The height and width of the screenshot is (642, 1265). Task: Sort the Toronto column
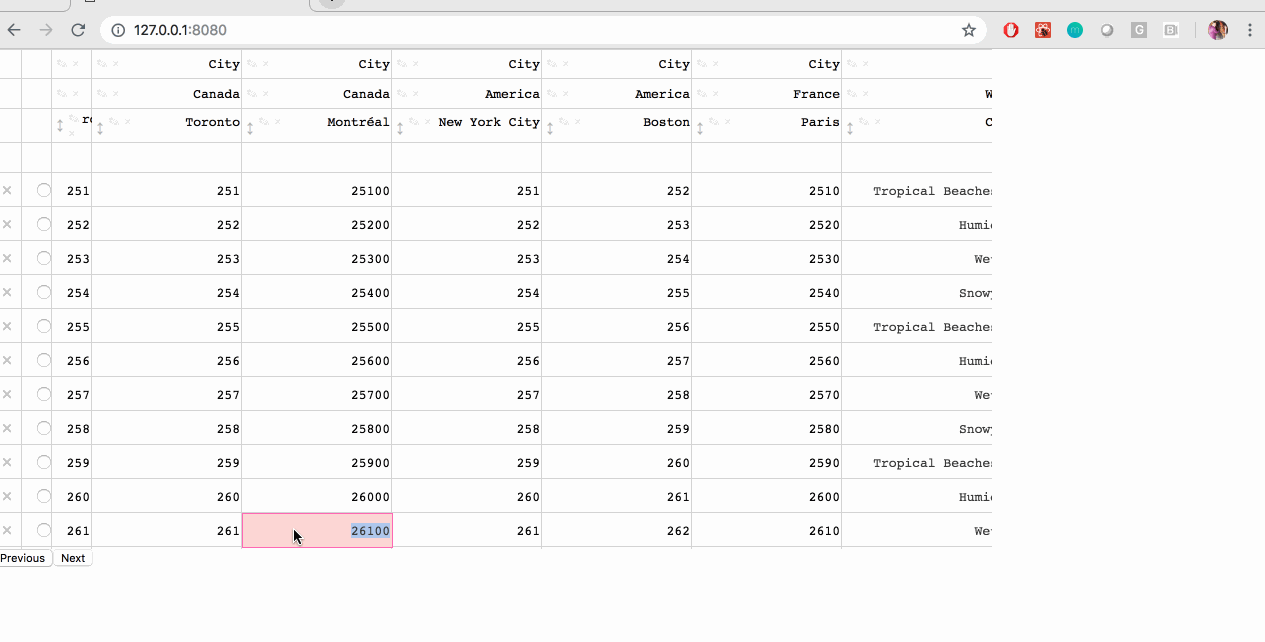(100, 127)
